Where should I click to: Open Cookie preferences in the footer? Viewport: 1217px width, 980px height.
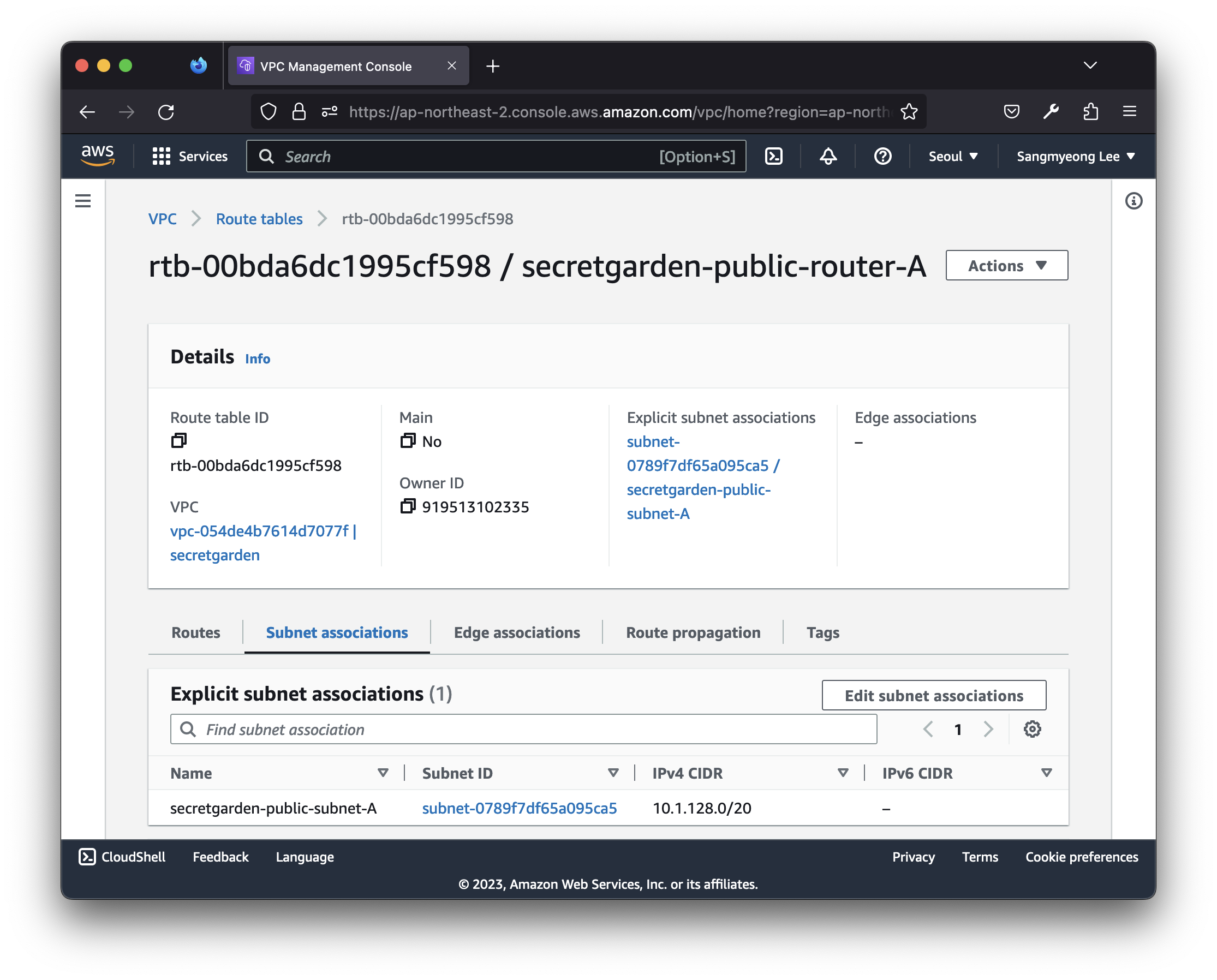[1082, 857]
